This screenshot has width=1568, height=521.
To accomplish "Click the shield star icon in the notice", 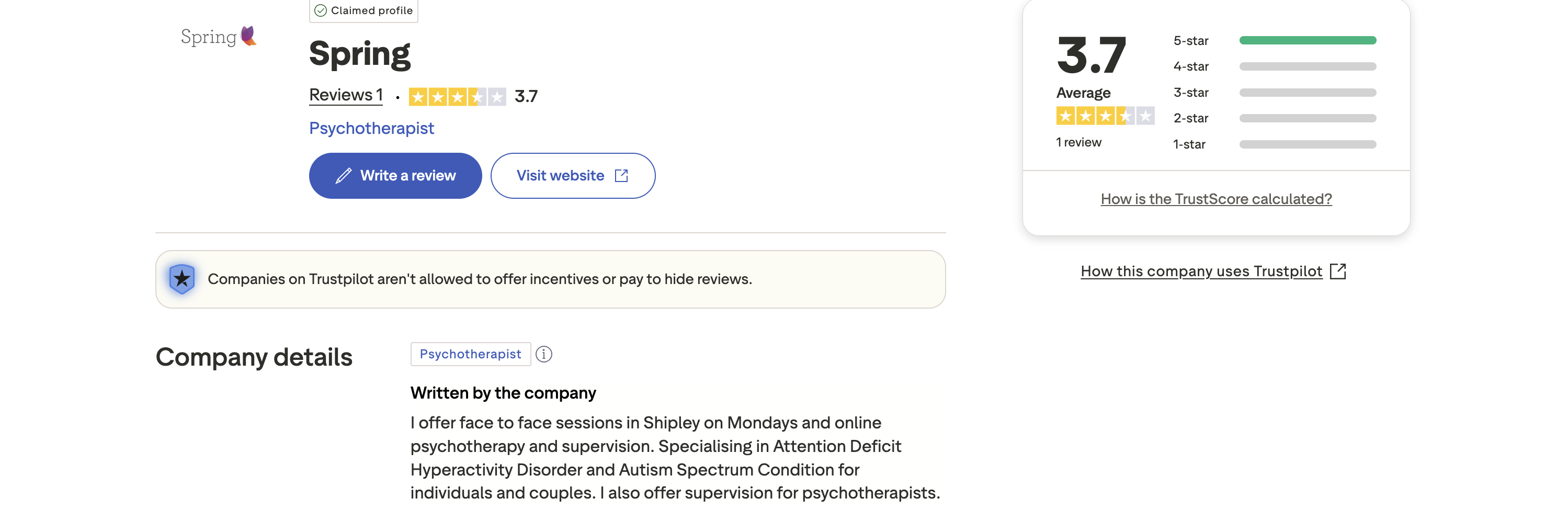I will [x=182, y=279].
